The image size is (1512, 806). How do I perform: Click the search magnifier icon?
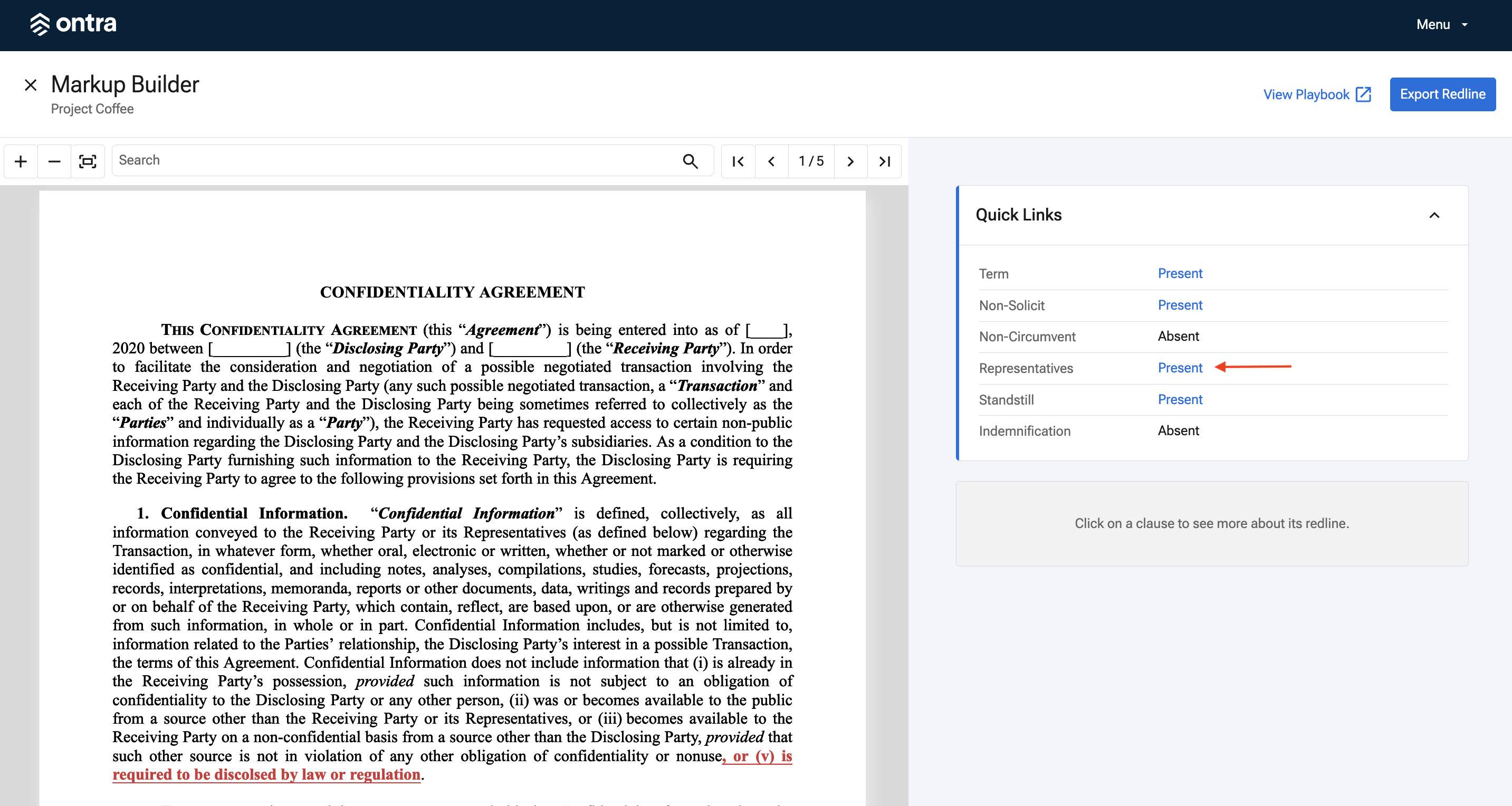click(690, 161)
